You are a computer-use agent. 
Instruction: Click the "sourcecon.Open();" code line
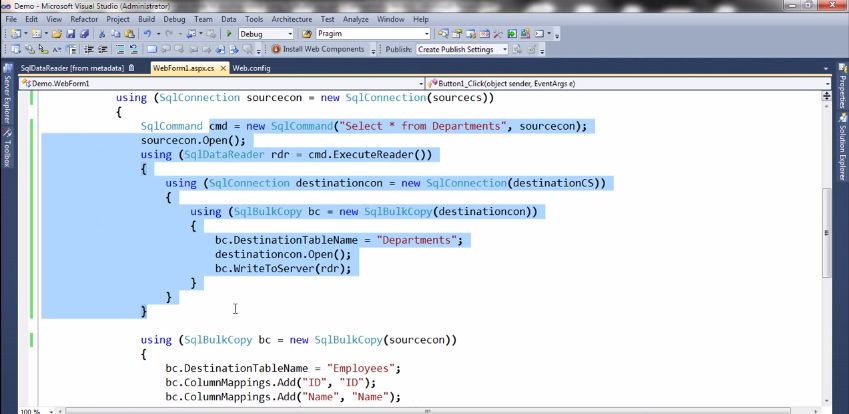[x=193, y=141]
